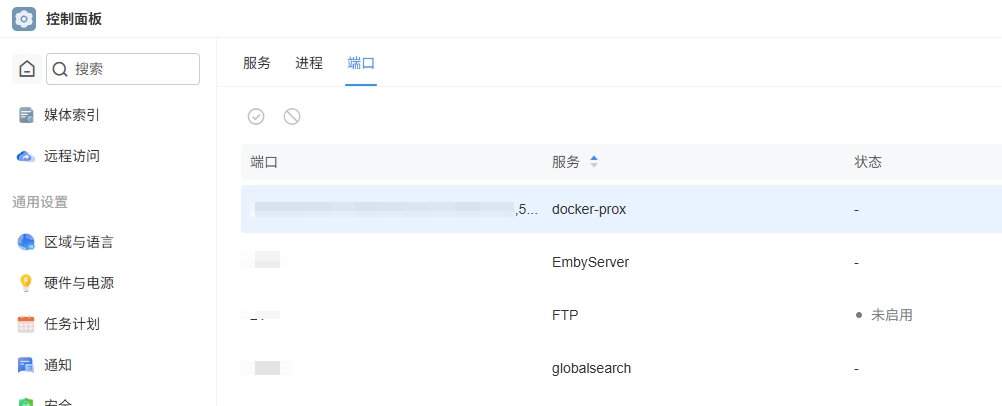
Task: Click the disable prohibition circle icon
Action: click(292, 116)
